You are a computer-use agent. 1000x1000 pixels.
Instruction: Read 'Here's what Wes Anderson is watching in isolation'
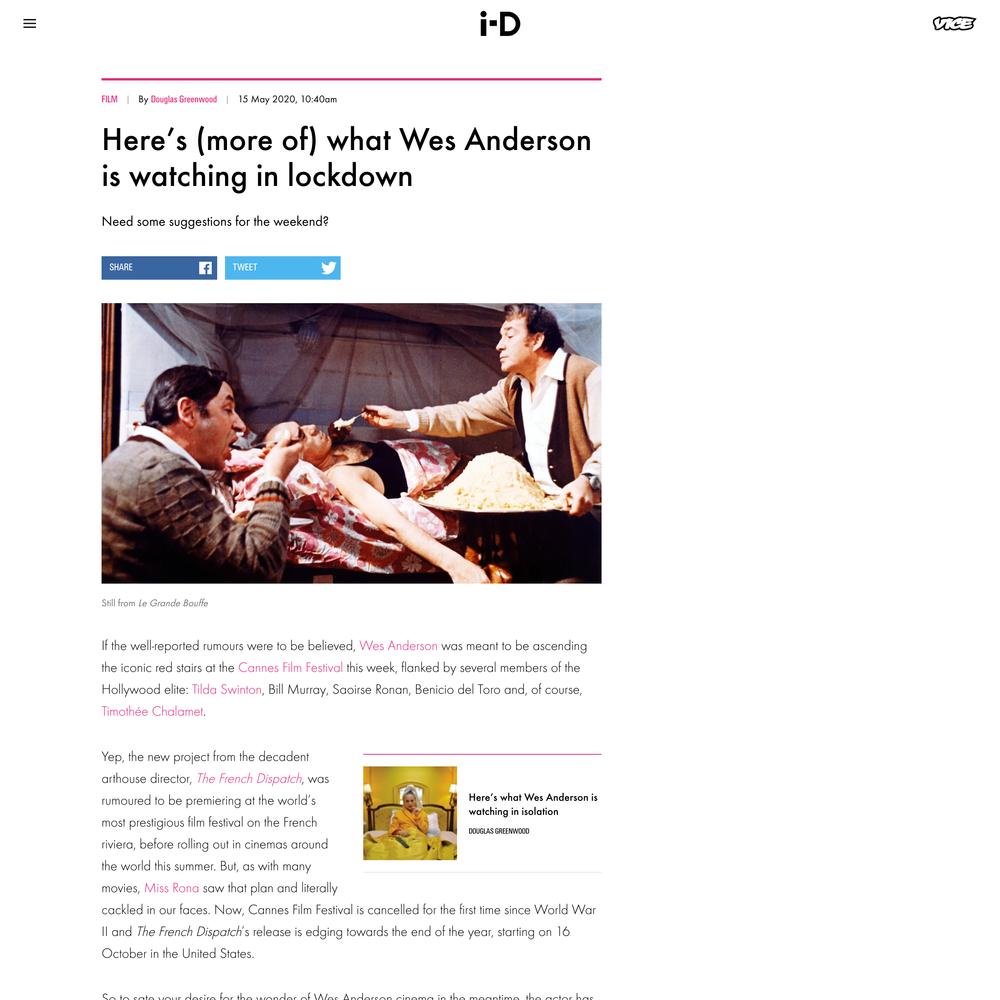533,804
